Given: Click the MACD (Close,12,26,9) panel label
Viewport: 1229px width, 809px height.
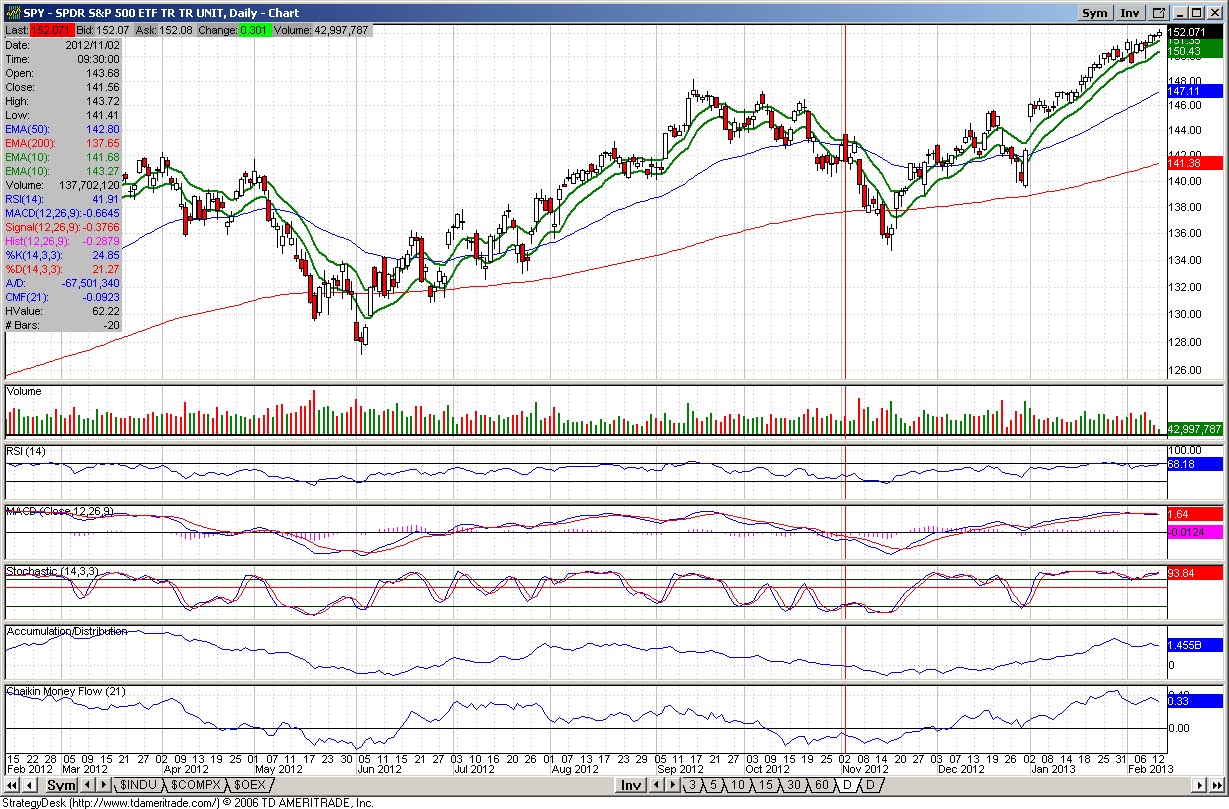Looking at the screenshot, I should click(x=60, y=511).
